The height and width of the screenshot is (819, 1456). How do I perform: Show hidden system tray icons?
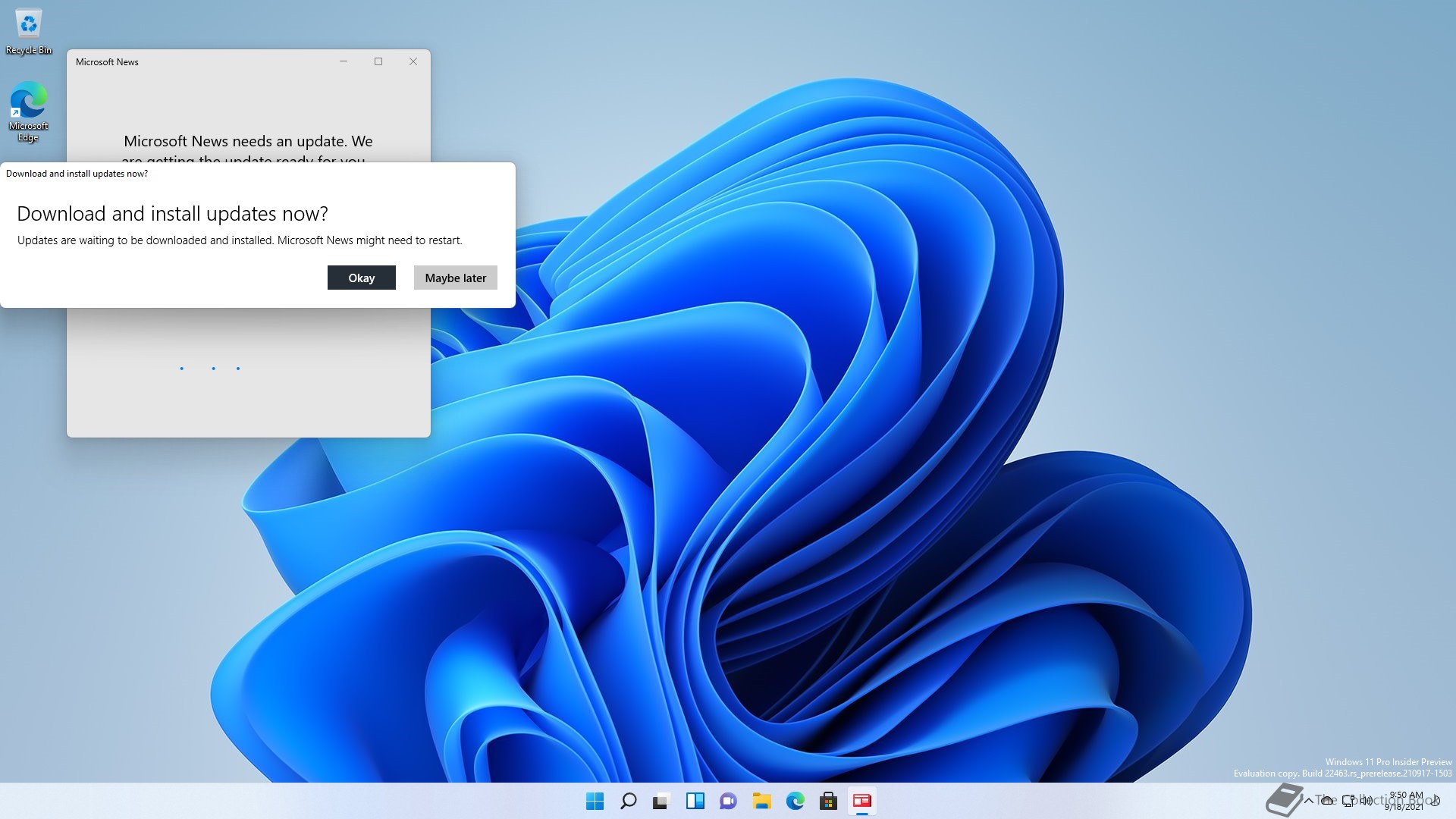tap(1309, 801)
